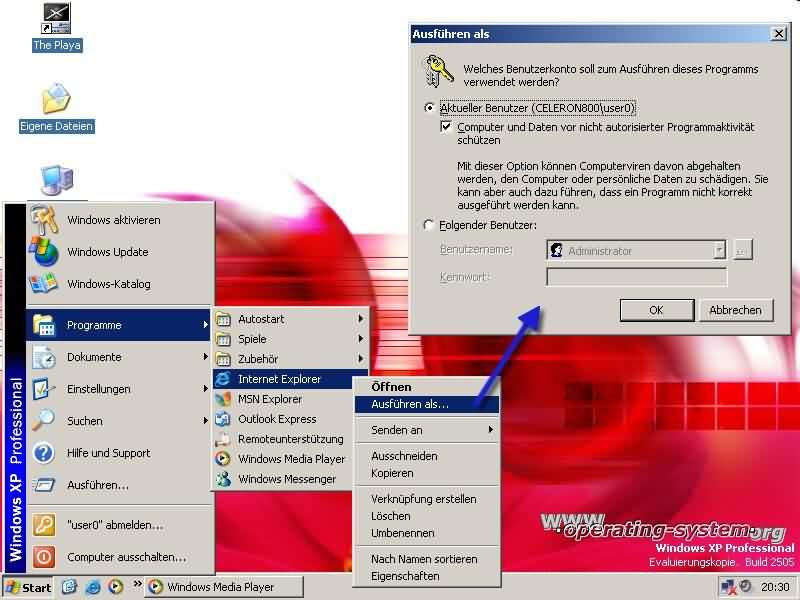Launch Media Player from Quick Launch bar
The image size is (800, 600).
[116, 587]
